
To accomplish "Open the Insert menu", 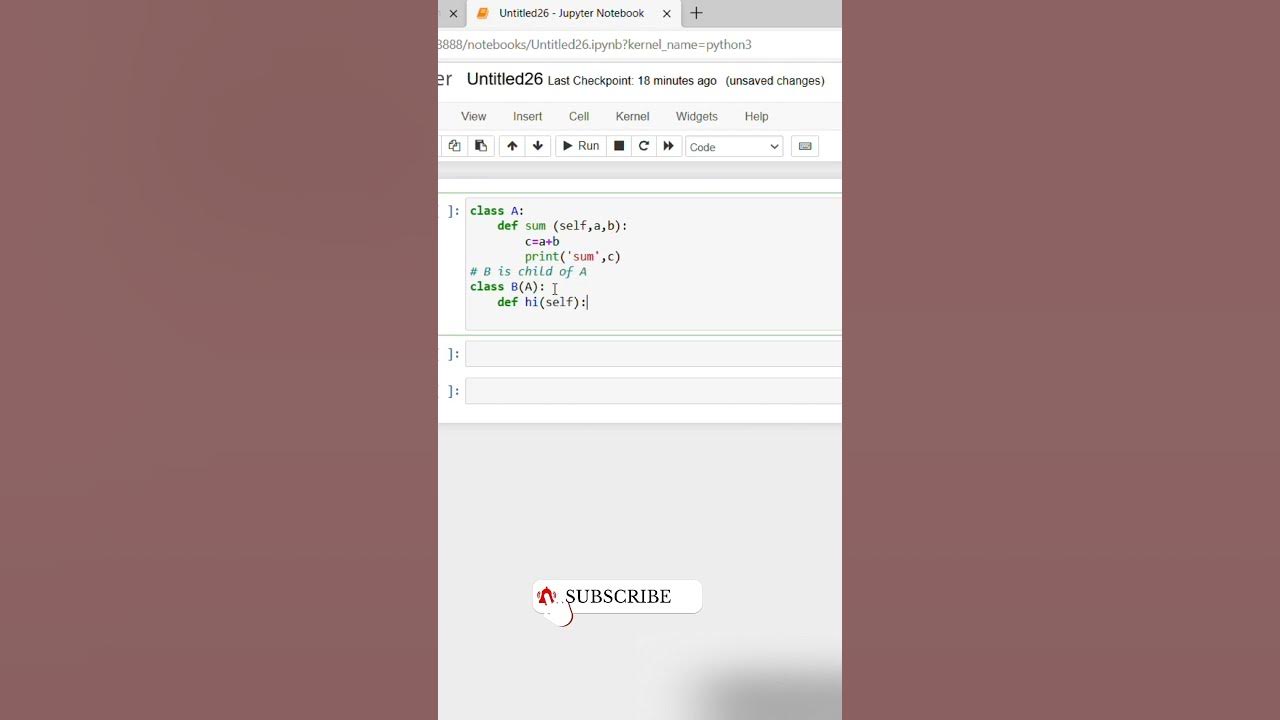I will pyautogui.click(x=527, y=116).
